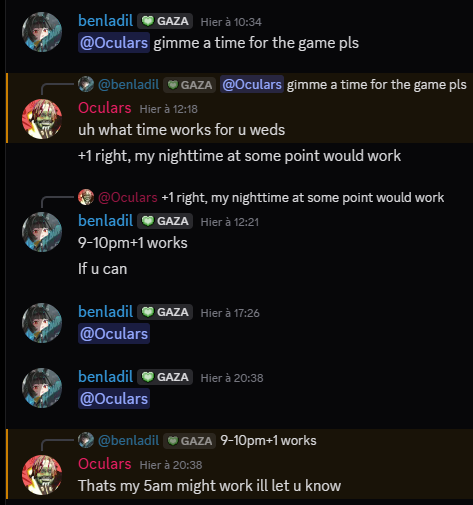Click the 'Hier à 20:38' timestamp beside Oculars
Viewport: 473px width, 505px height.
click(171, 465)
